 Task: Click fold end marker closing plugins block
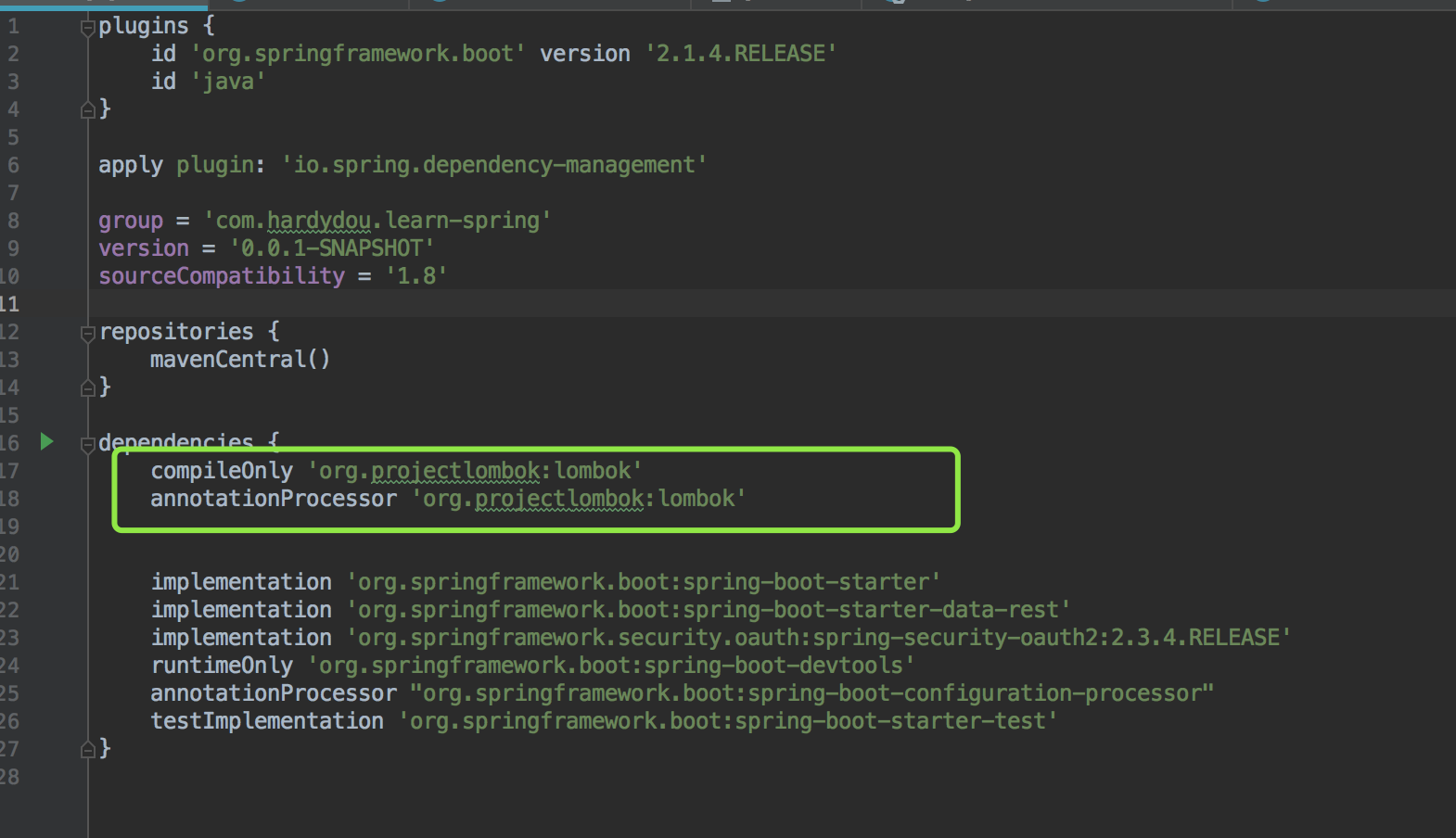tap(87, 110)
